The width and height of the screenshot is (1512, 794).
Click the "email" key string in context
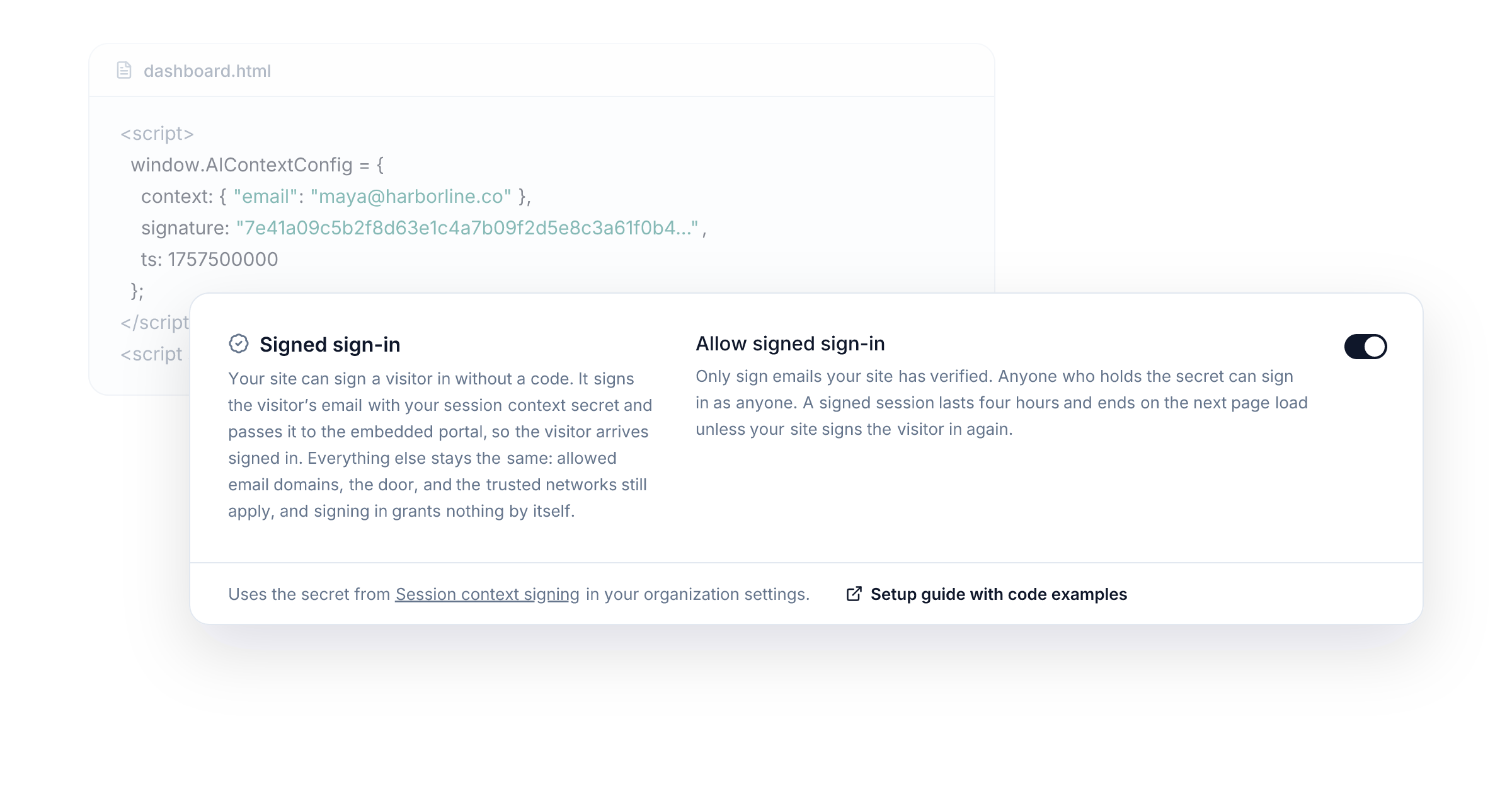pos(265,197)
